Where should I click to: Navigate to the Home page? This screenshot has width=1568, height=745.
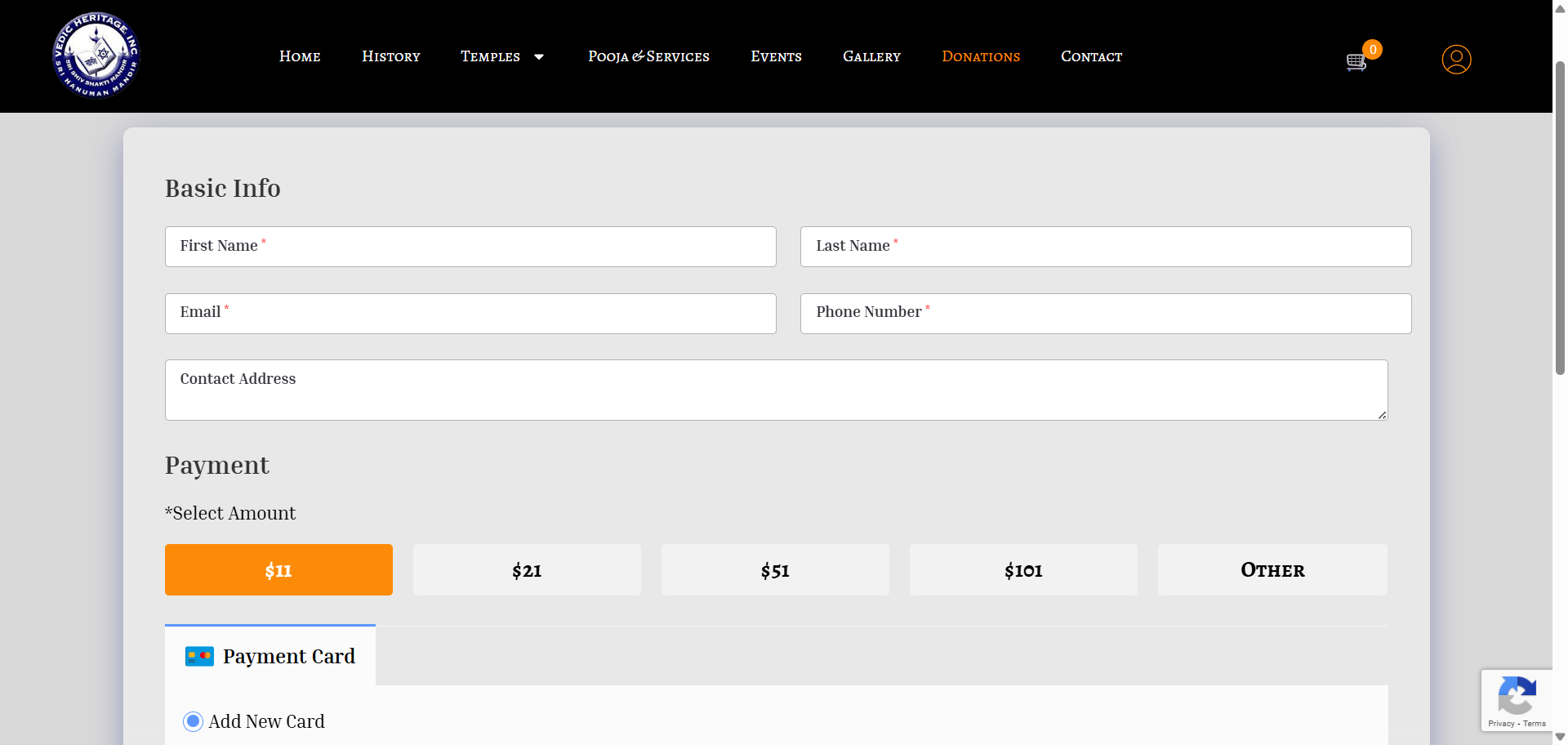click(x=300, y=56)
